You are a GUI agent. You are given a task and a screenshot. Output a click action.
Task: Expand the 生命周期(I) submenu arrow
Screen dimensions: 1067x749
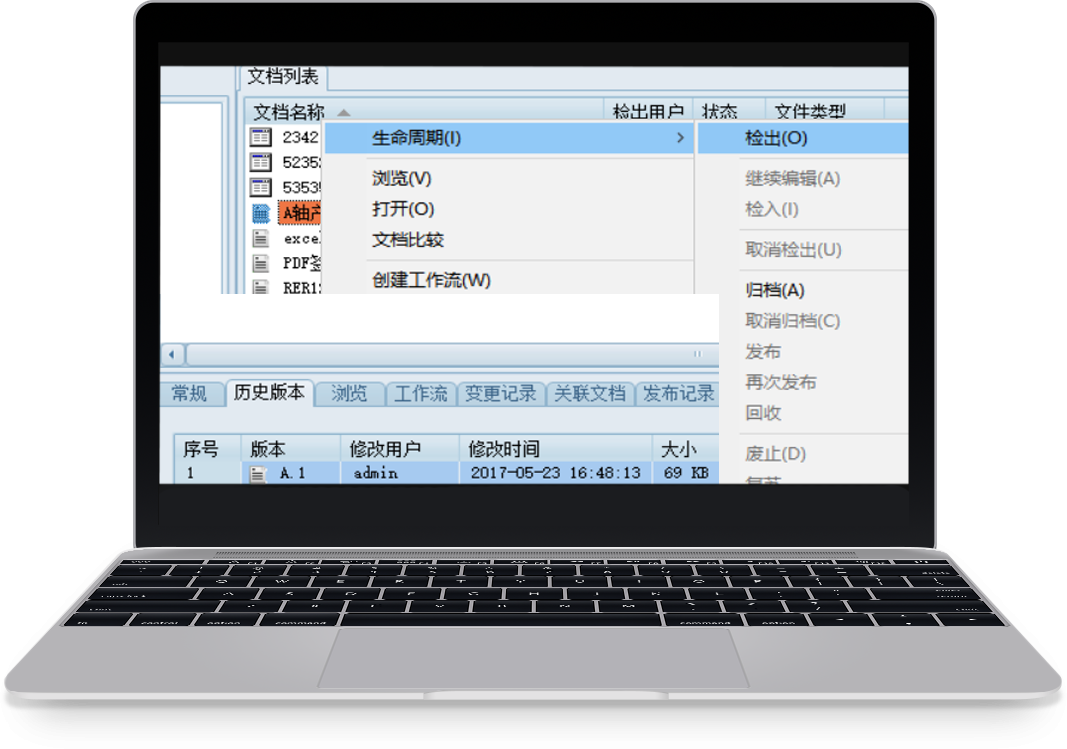tap(680, 138)
